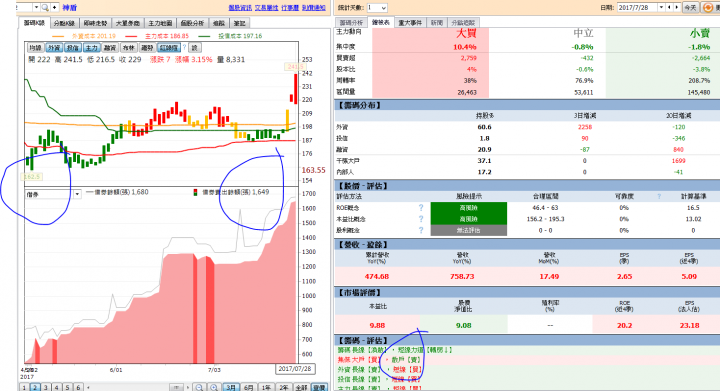Select chart page 2 button

tap(35, 387)
